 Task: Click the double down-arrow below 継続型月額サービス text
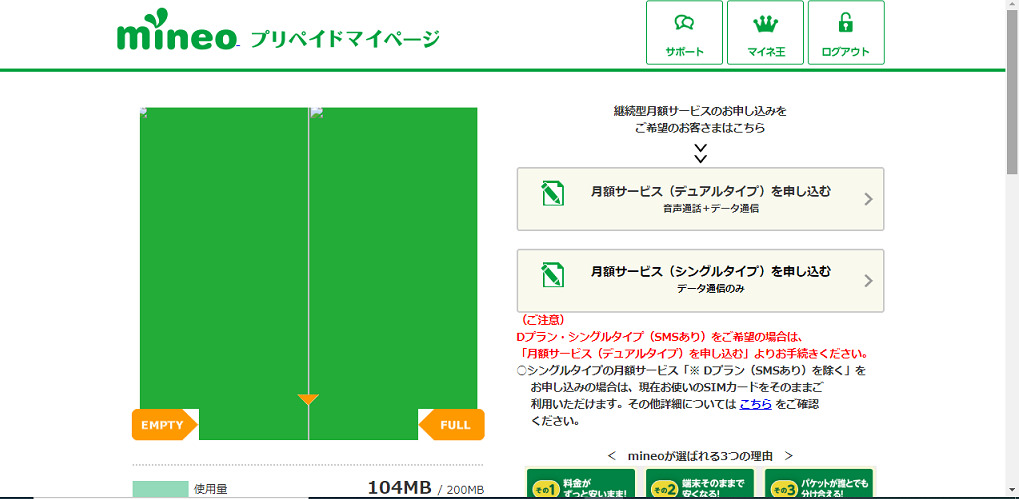coord(701,153)
